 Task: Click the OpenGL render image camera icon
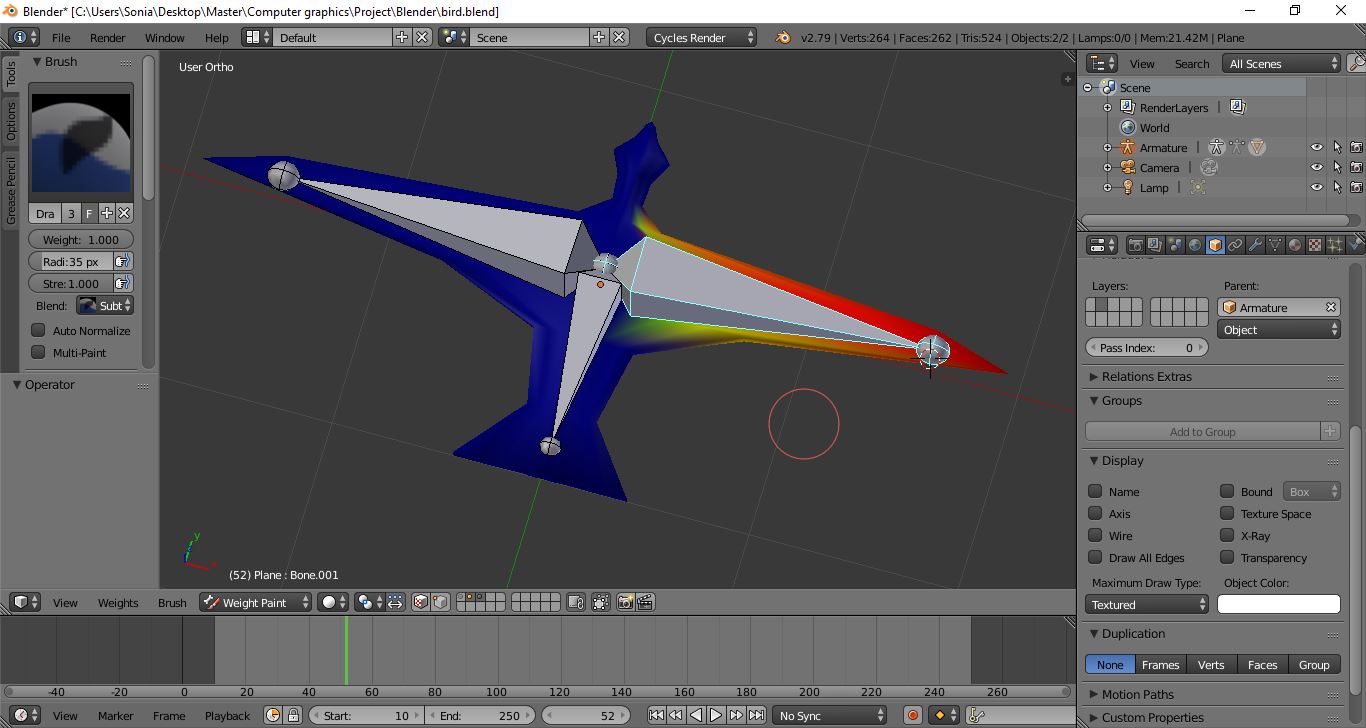pos(625,602)
